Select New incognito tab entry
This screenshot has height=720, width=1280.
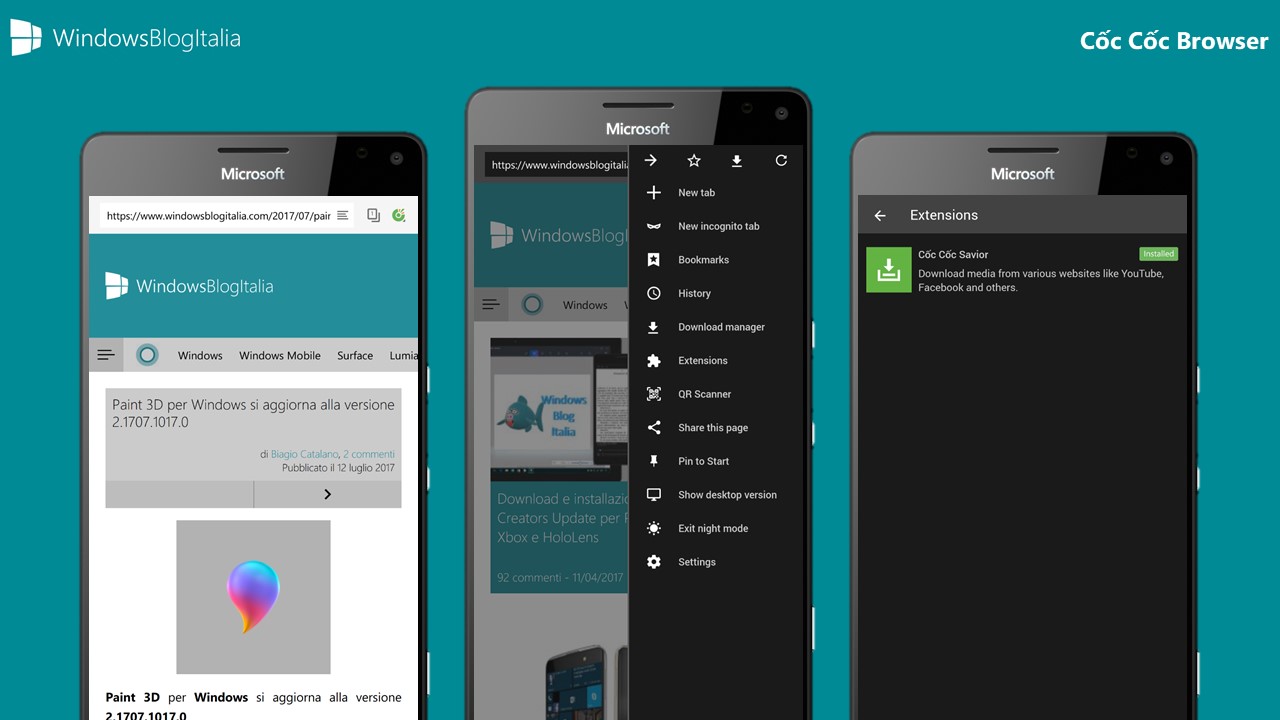click(x=716, y=226)
